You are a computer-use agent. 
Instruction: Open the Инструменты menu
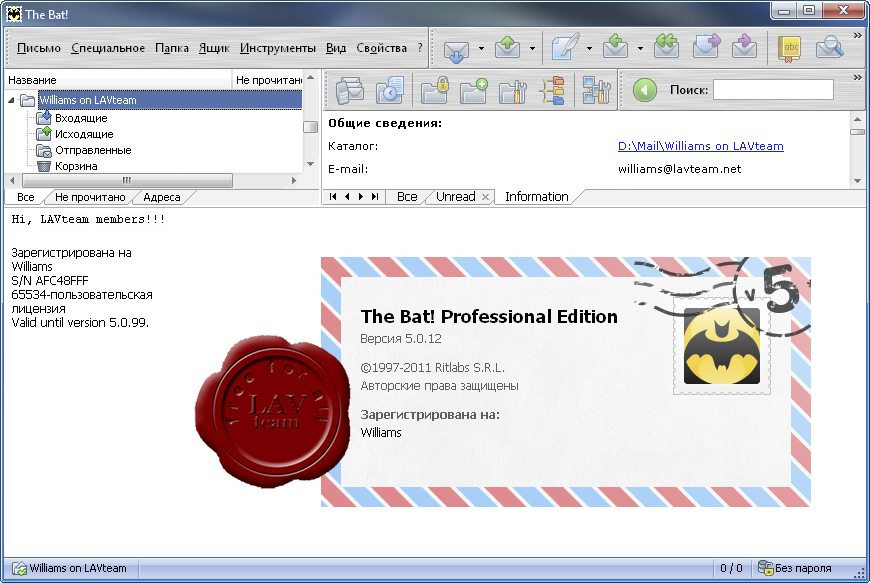tap(277, 48)
